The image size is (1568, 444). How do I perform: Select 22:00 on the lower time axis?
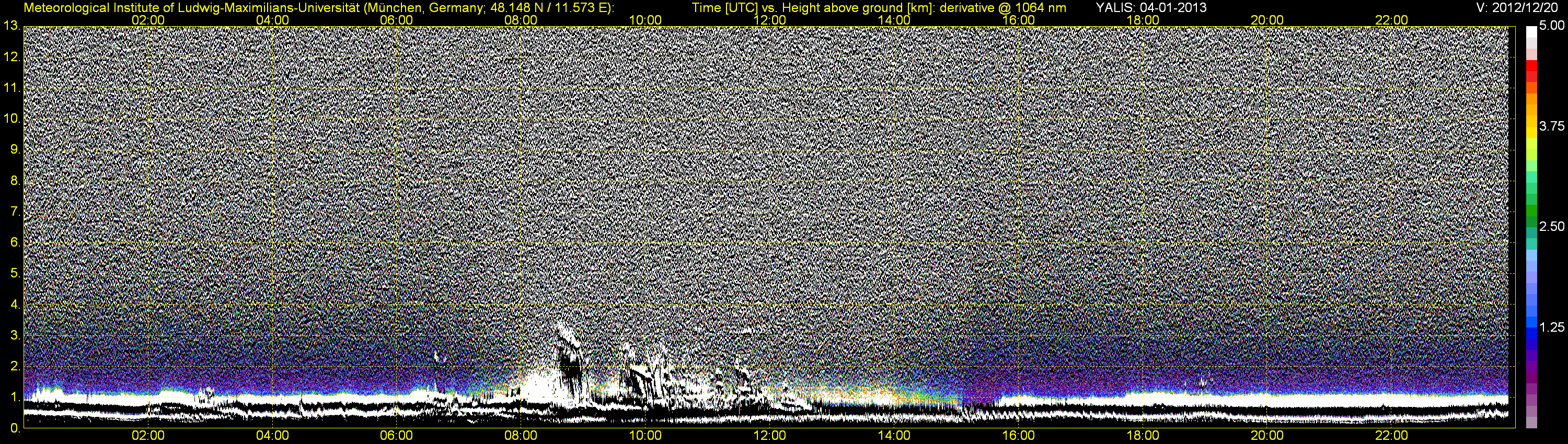pyautogui.click(x=1391, y=436)
